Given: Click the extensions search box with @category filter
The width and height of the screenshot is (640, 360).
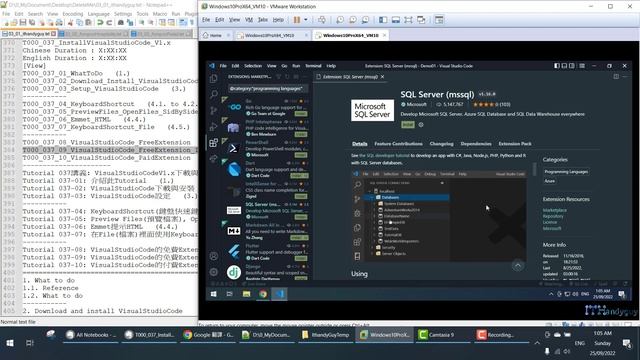Looking at the screenshot, I should click(268, 89).
